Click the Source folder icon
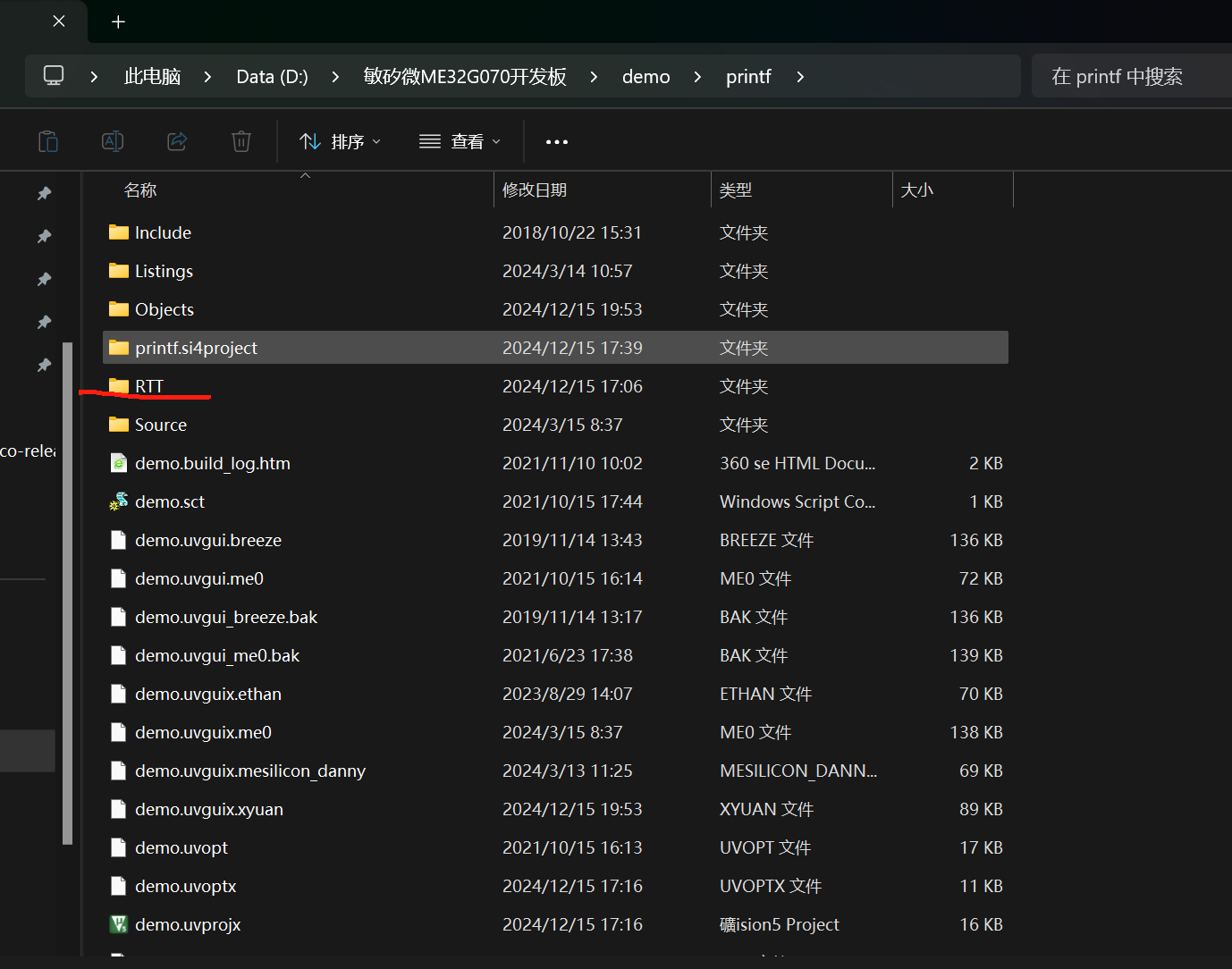The height and width of the screenshot is (969, 1232). pos(119,425)
